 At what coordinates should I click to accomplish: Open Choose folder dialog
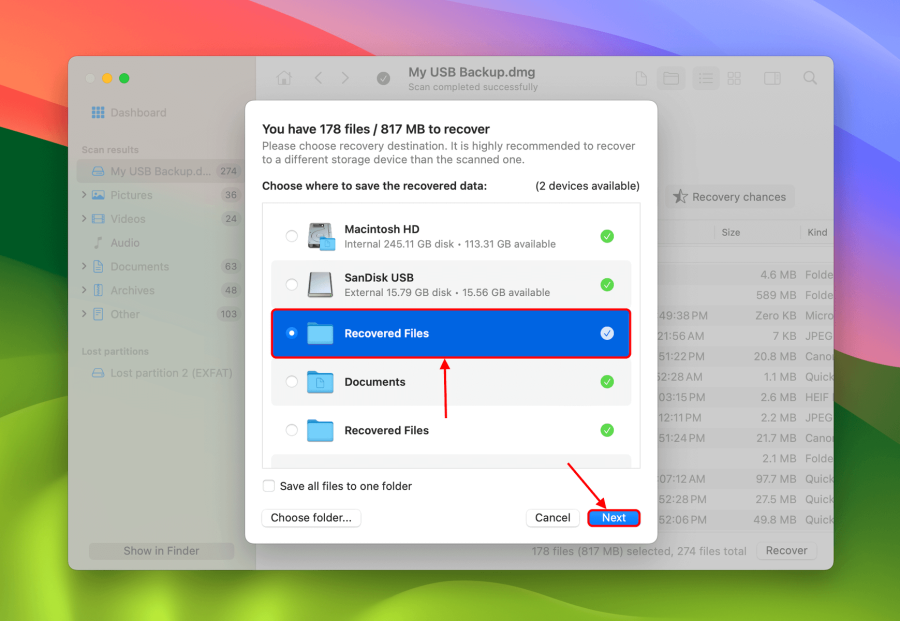pyautogui.click(x=311, y=518)
